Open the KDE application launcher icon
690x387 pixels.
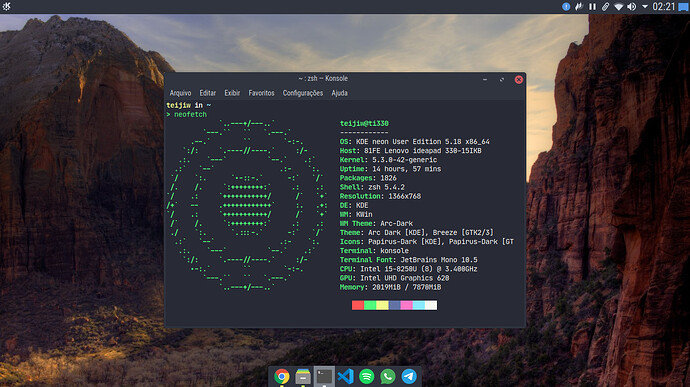[6, 6]
